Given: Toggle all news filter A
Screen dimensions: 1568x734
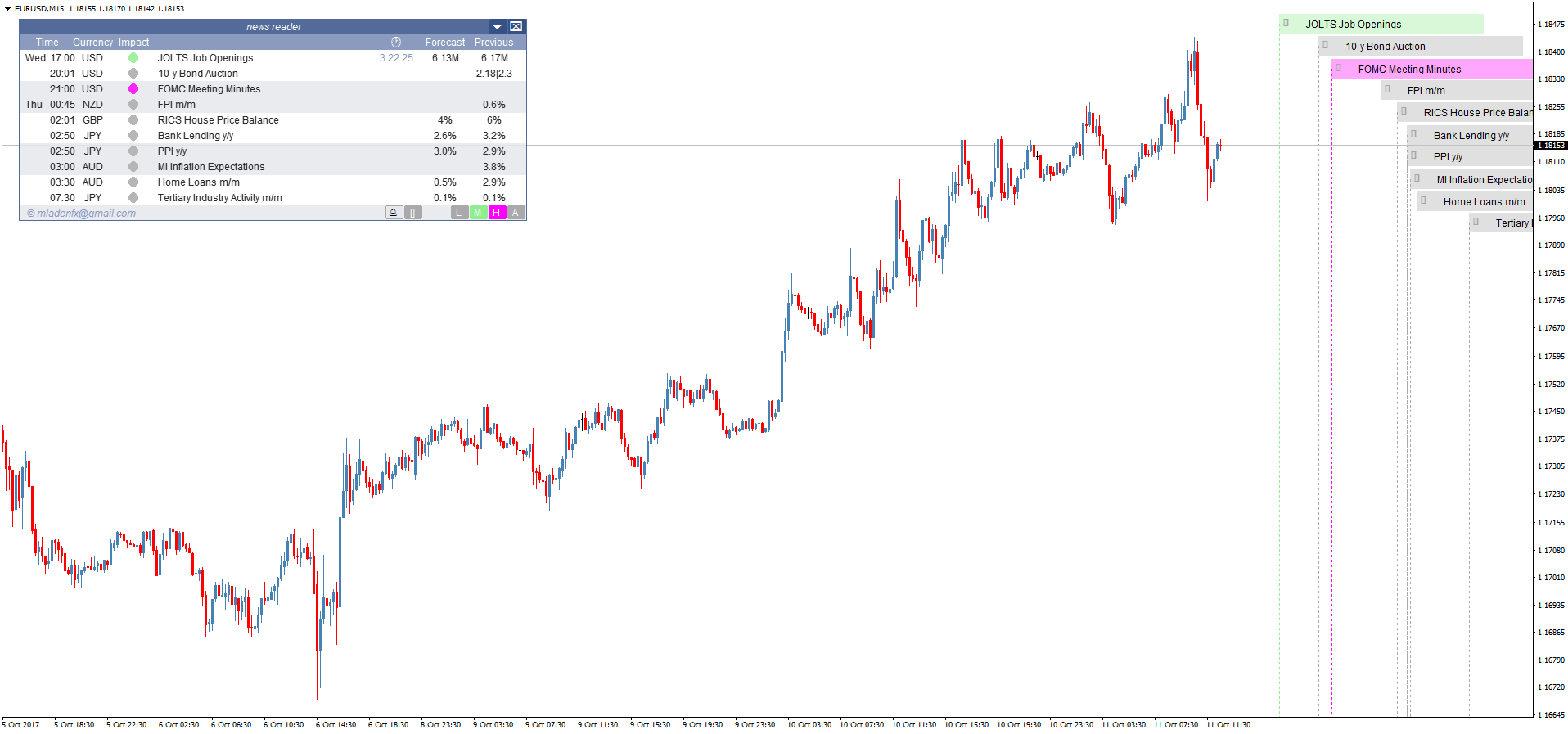Looking at the screenshot, I should pyautogui.click(x=516, y=213).
